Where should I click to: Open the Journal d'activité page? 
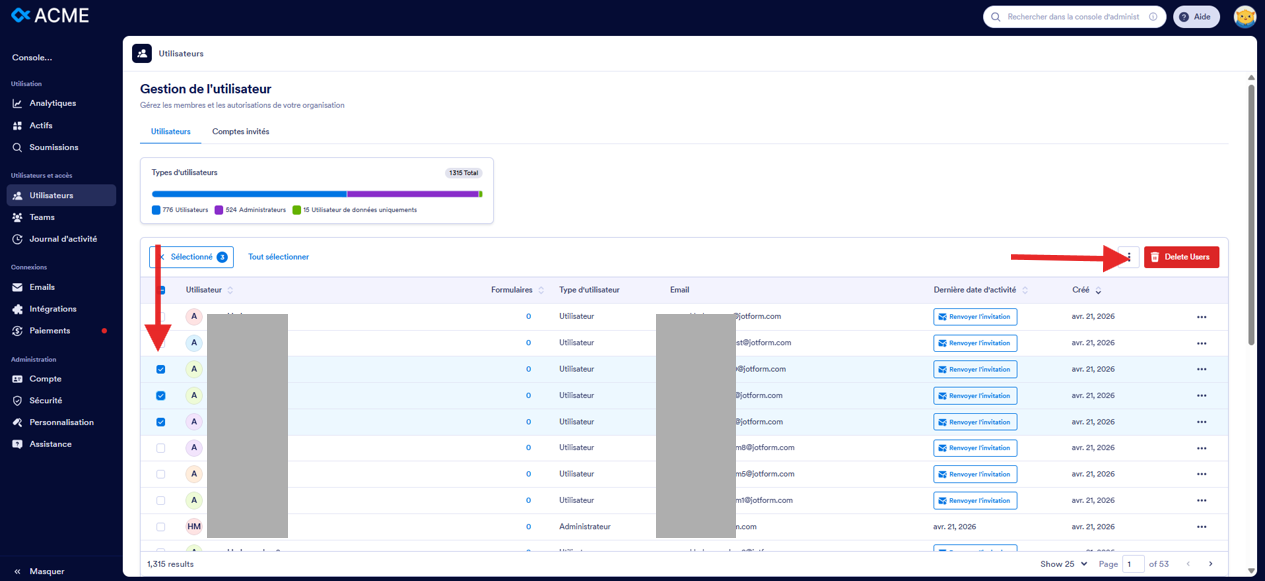pyautogui.click(x=64, y=238)
